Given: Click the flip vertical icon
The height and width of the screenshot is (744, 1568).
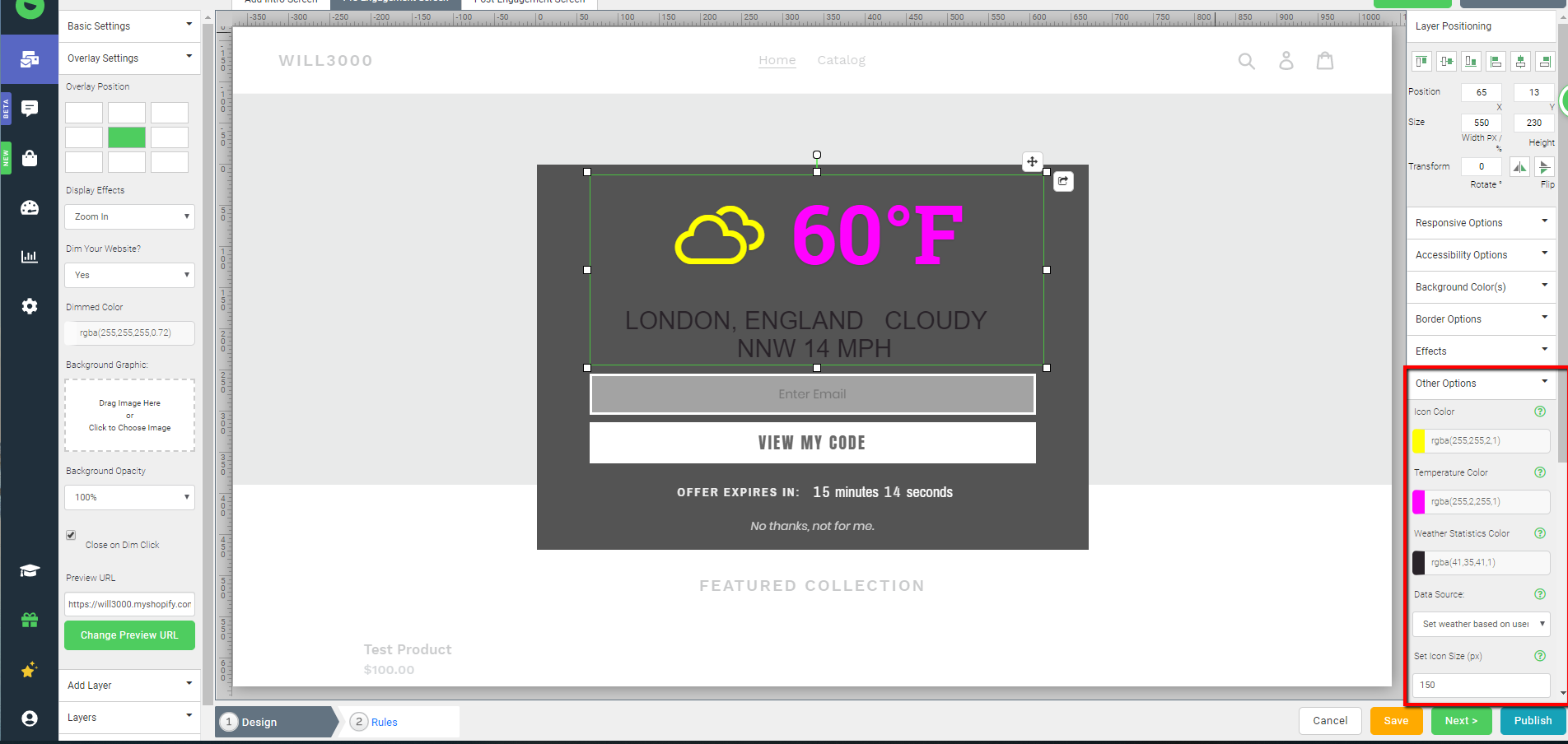Looking at the screenshot, I should 1545,166.
